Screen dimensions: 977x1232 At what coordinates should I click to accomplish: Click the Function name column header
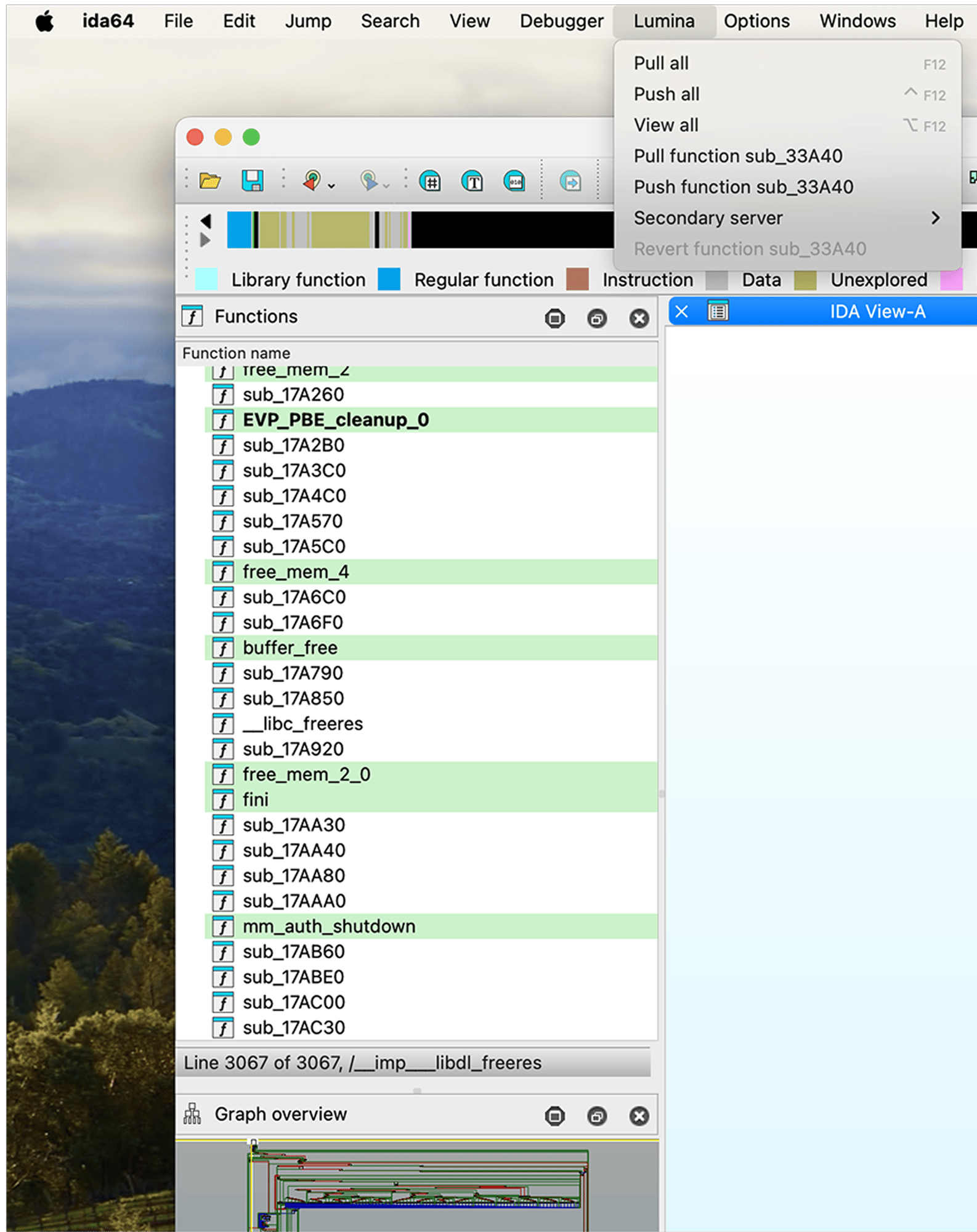[x=417, y=353]
